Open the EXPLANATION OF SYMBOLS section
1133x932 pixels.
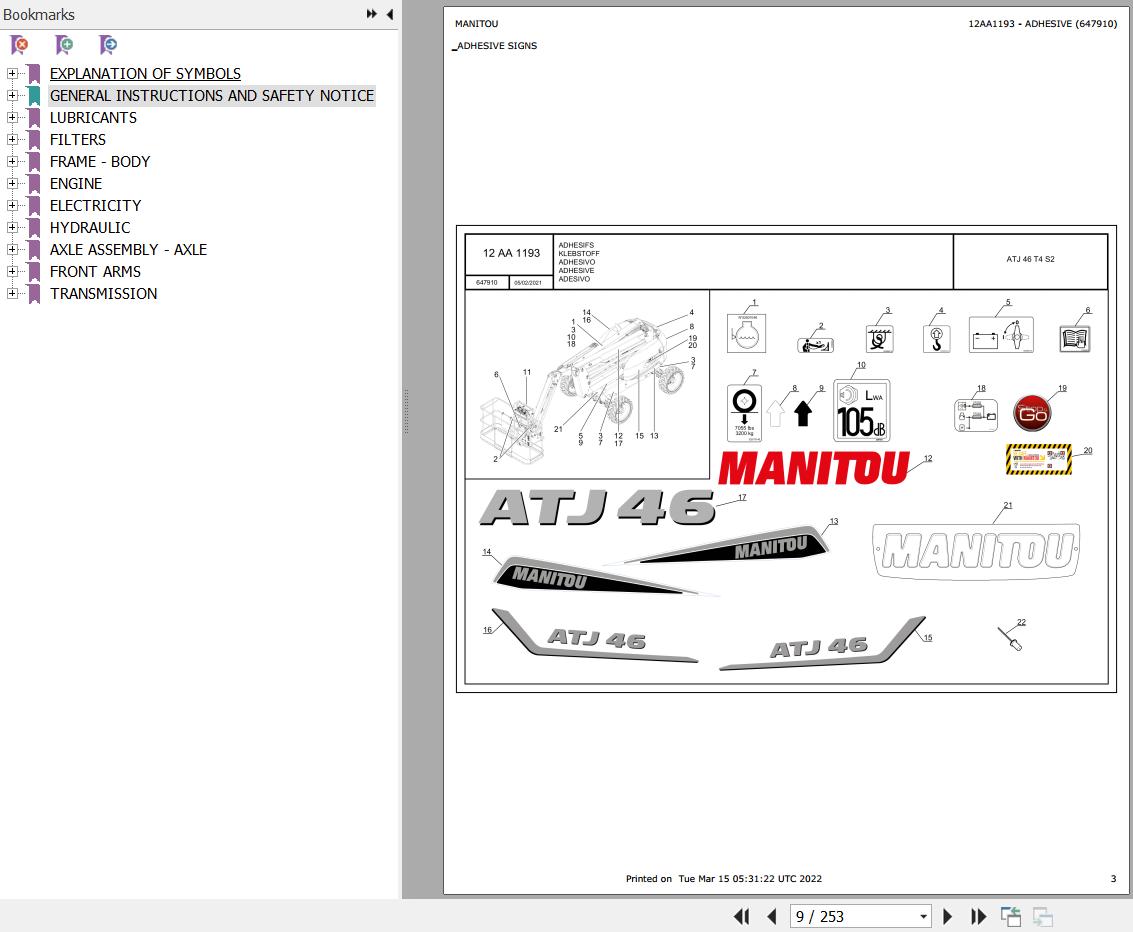tap(145, 73)
